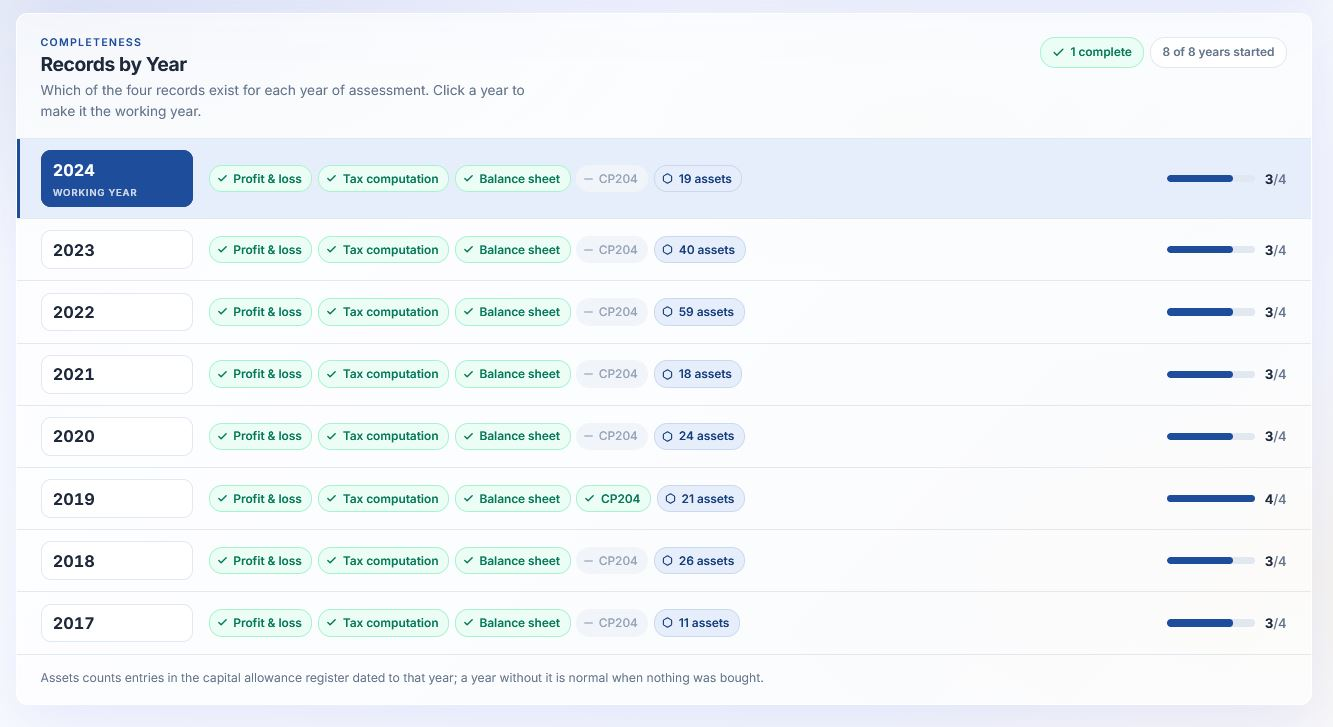Viewport: 1333px width, 727px height.
Task: Click the 2024 assets hexagon icon
Action: [667, 179]
